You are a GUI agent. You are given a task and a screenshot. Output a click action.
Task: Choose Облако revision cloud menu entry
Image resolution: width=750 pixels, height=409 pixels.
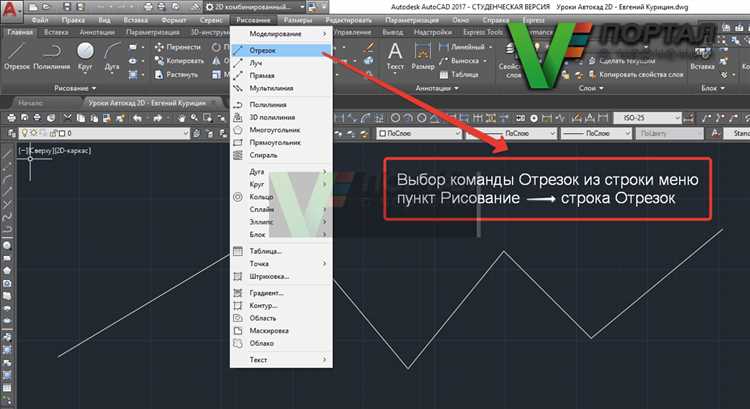[281, 343]
